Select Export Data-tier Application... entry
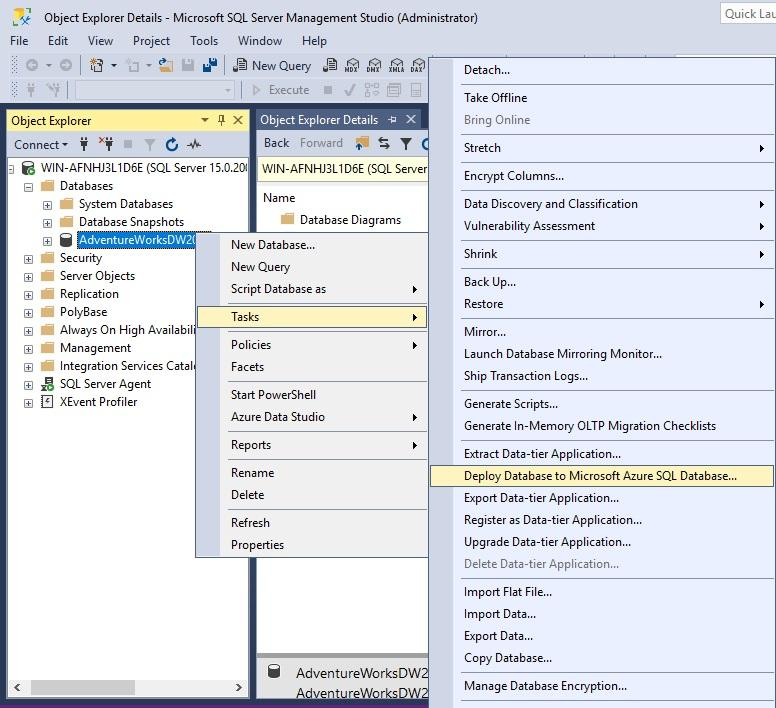The width and height of the screenshot is (776, 708). click(x=601, y=498)
